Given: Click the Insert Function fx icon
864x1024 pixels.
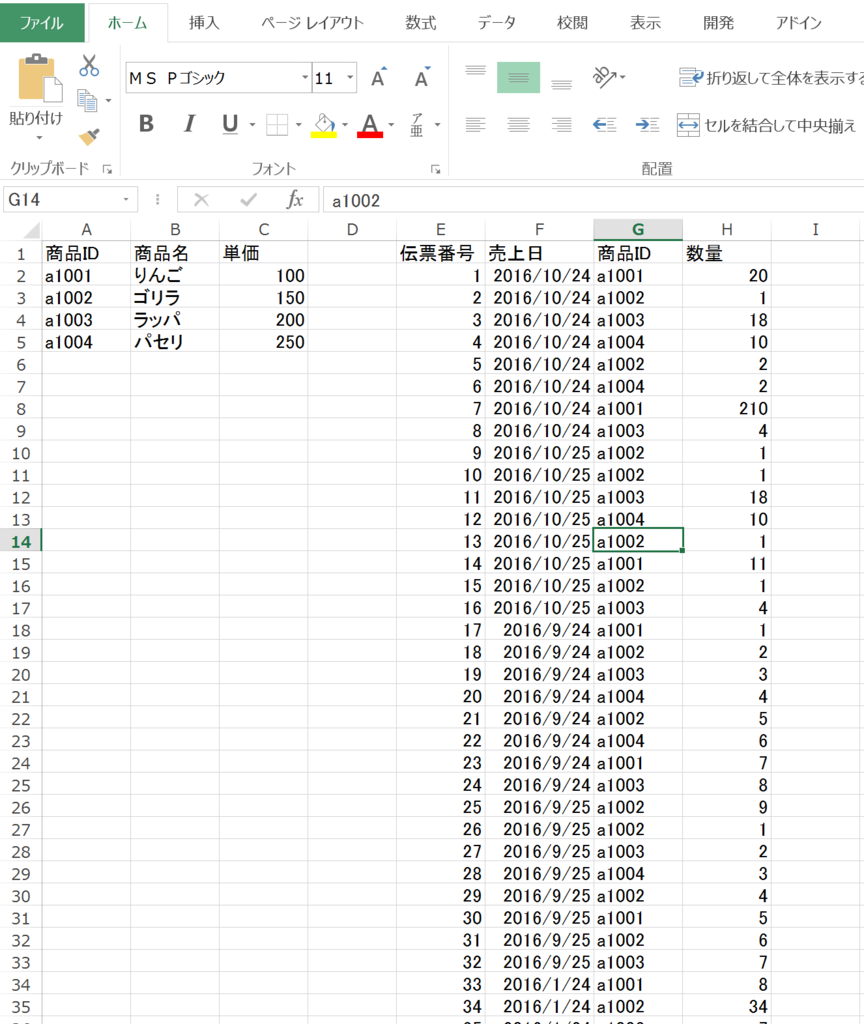Looking at the screenshot, I should (295, 200).
